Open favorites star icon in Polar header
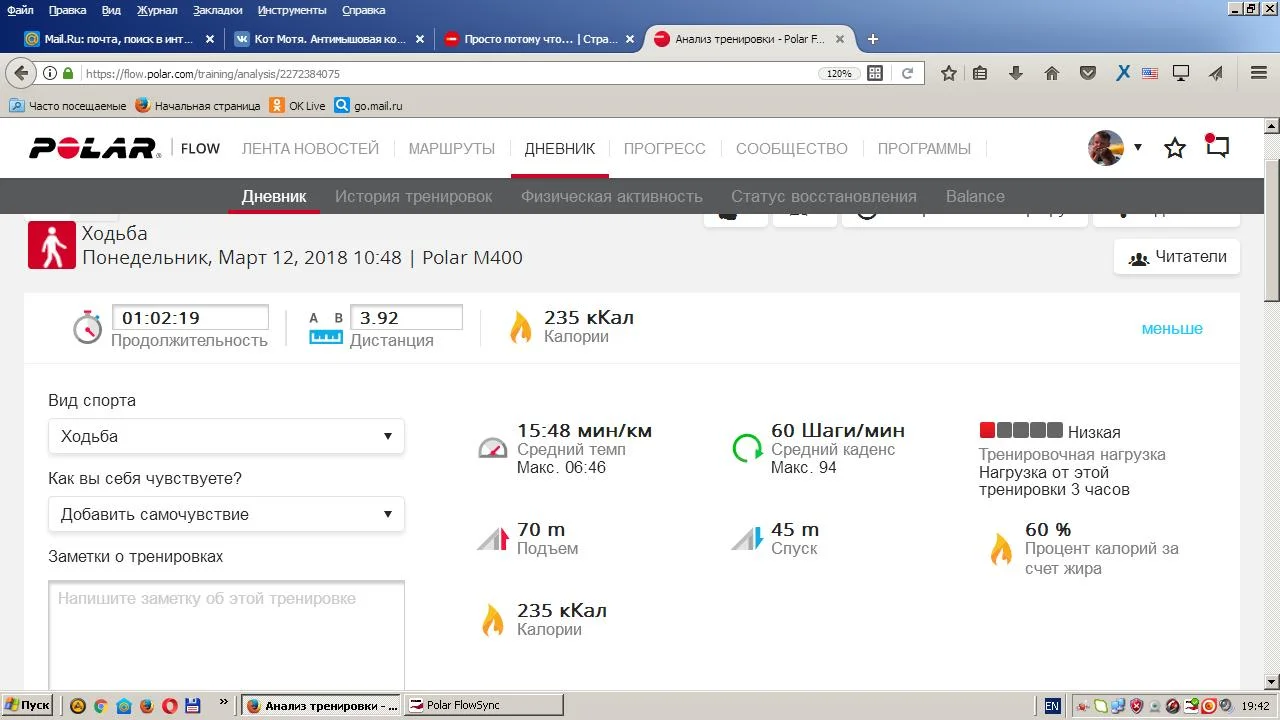Viewport: 1280px width, 720px height. tap(1175, 148)
